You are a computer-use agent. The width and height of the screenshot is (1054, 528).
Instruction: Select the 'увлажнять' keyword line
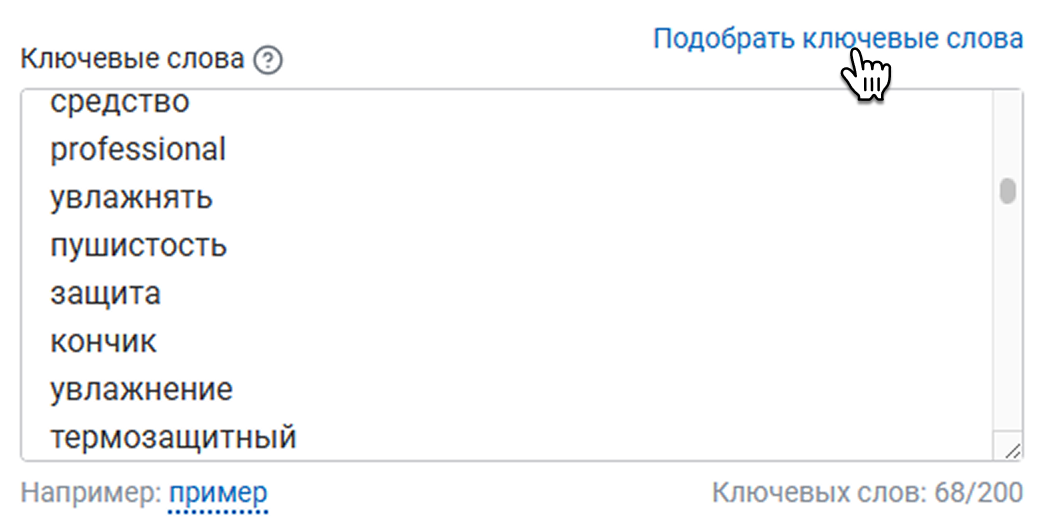[x=131, y=198]
